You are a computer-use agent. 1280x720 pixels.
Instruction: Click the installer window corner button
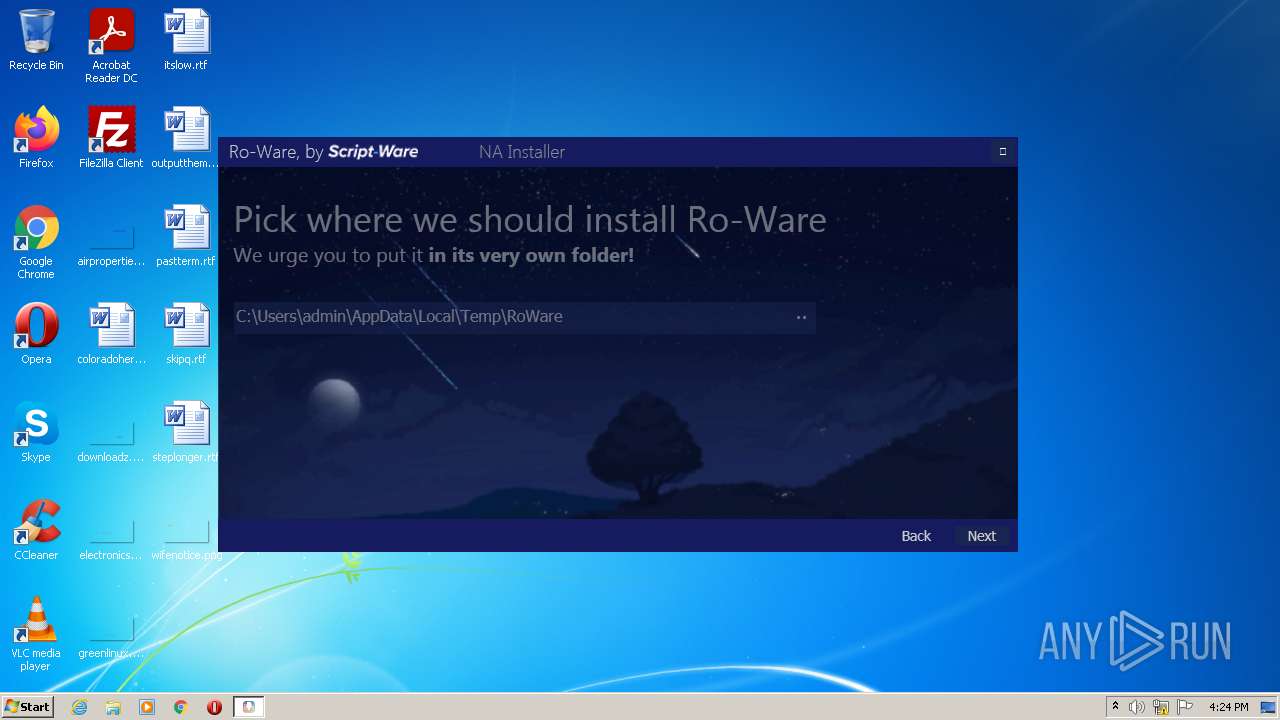[x=1002, y=152]
